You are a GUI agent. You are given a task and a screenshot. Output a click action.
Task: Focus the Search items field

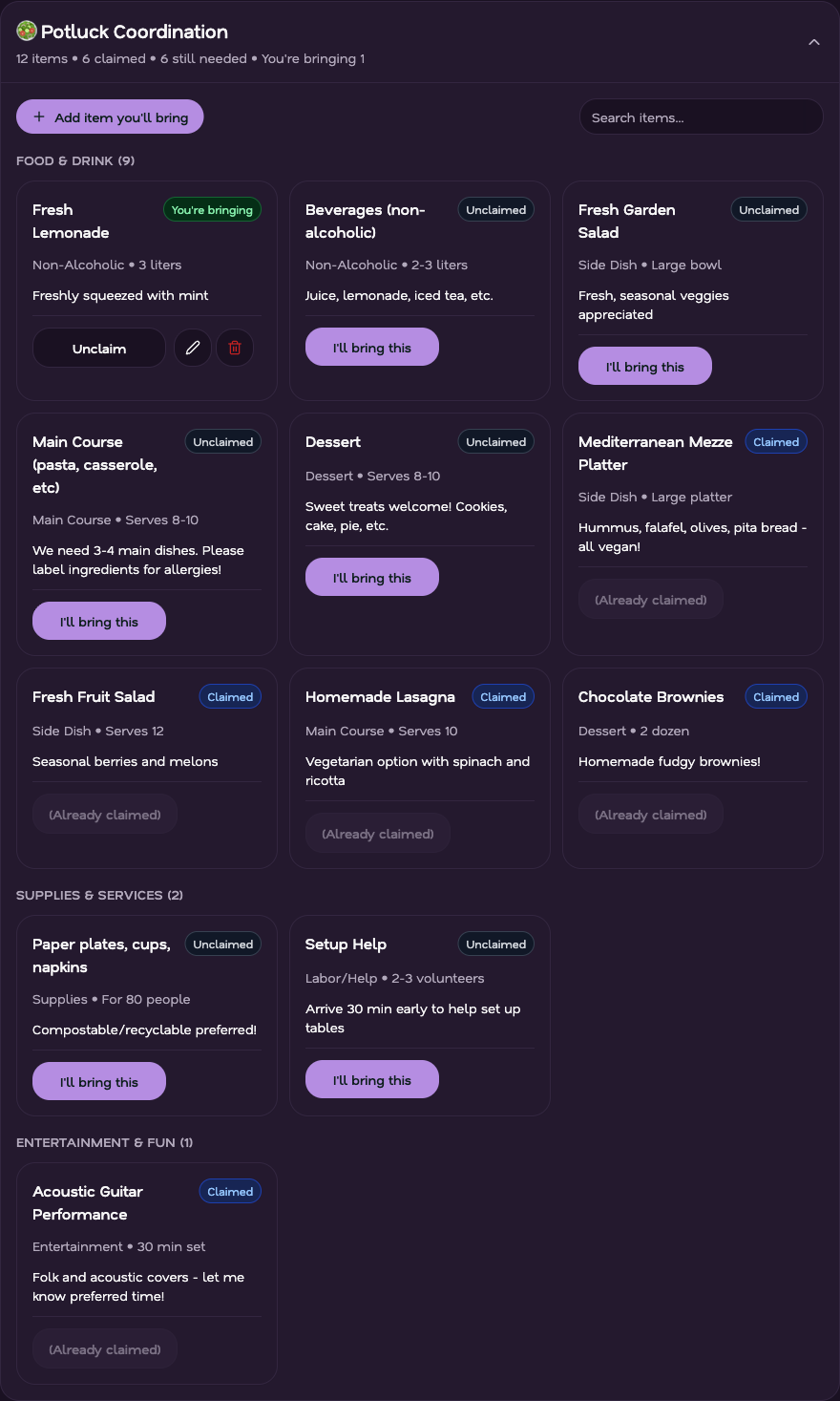click(702, 117)
